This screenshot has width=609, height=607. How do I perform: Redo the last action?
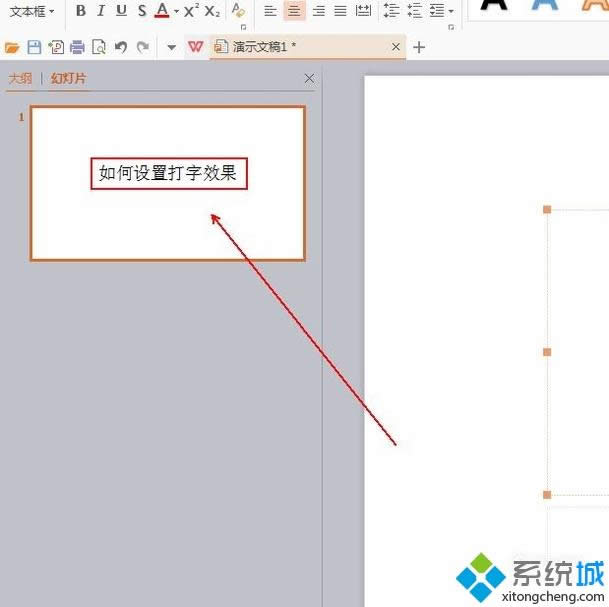click(143, 47)
